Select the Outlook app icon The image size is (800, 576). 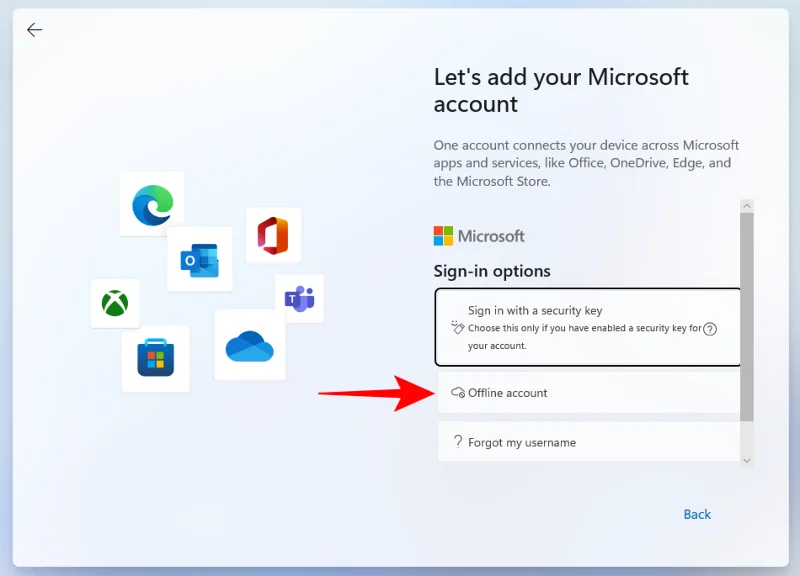point(199,259)
